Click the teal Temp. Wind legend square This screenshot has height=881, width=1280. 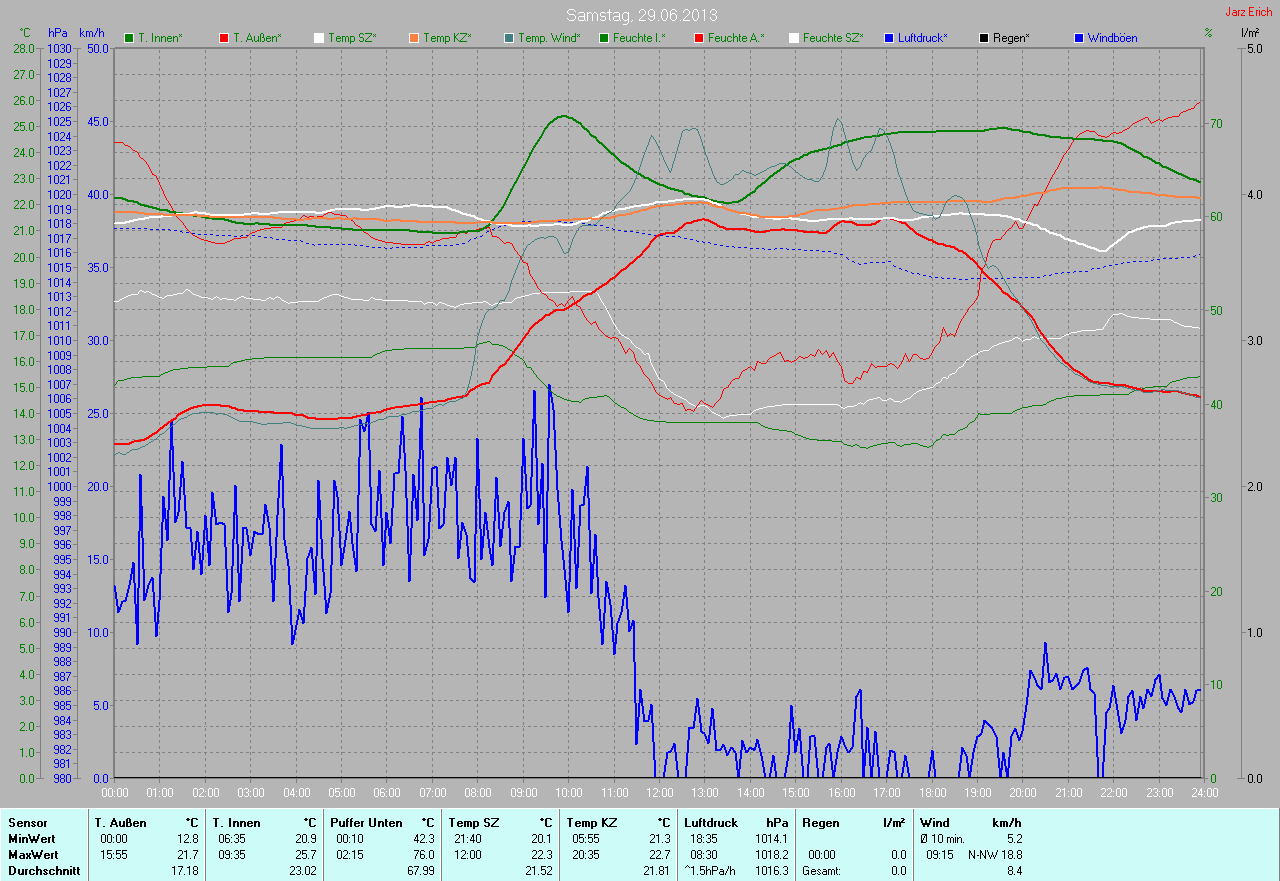(x=509, y=38)
